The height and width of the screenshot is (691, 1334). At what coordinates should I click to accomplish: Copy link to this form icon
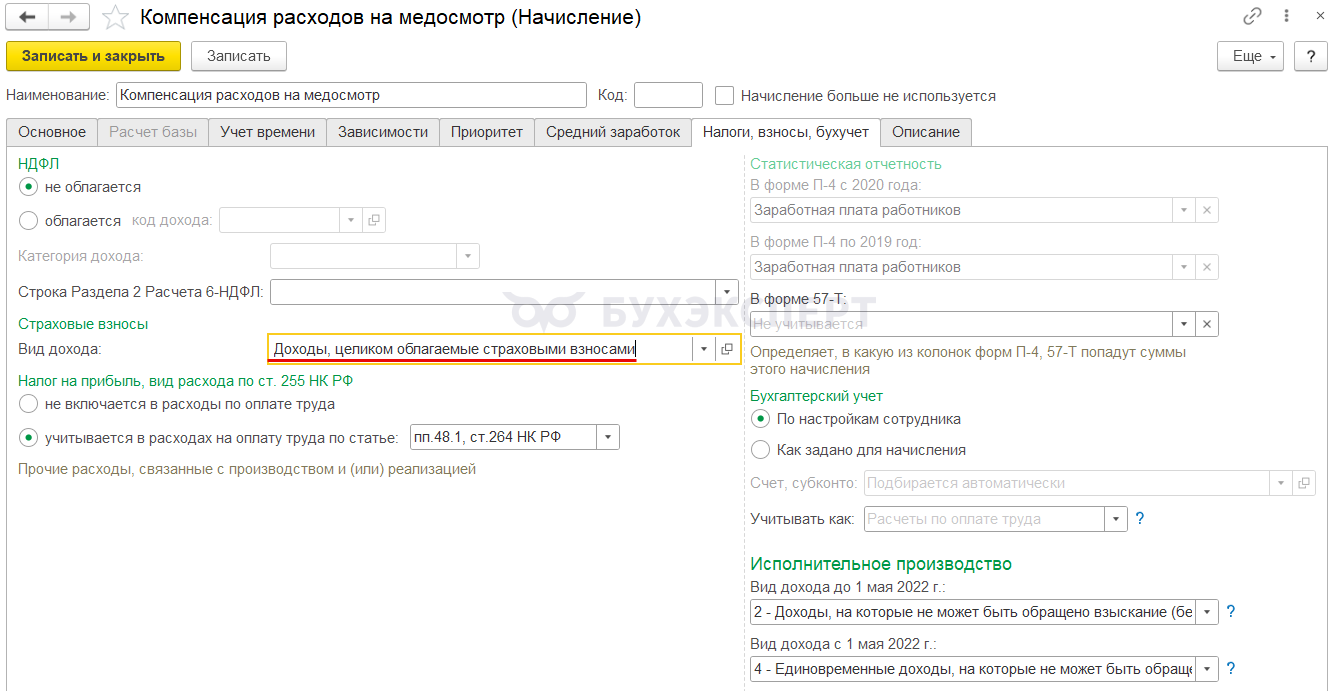[1252, 17]
